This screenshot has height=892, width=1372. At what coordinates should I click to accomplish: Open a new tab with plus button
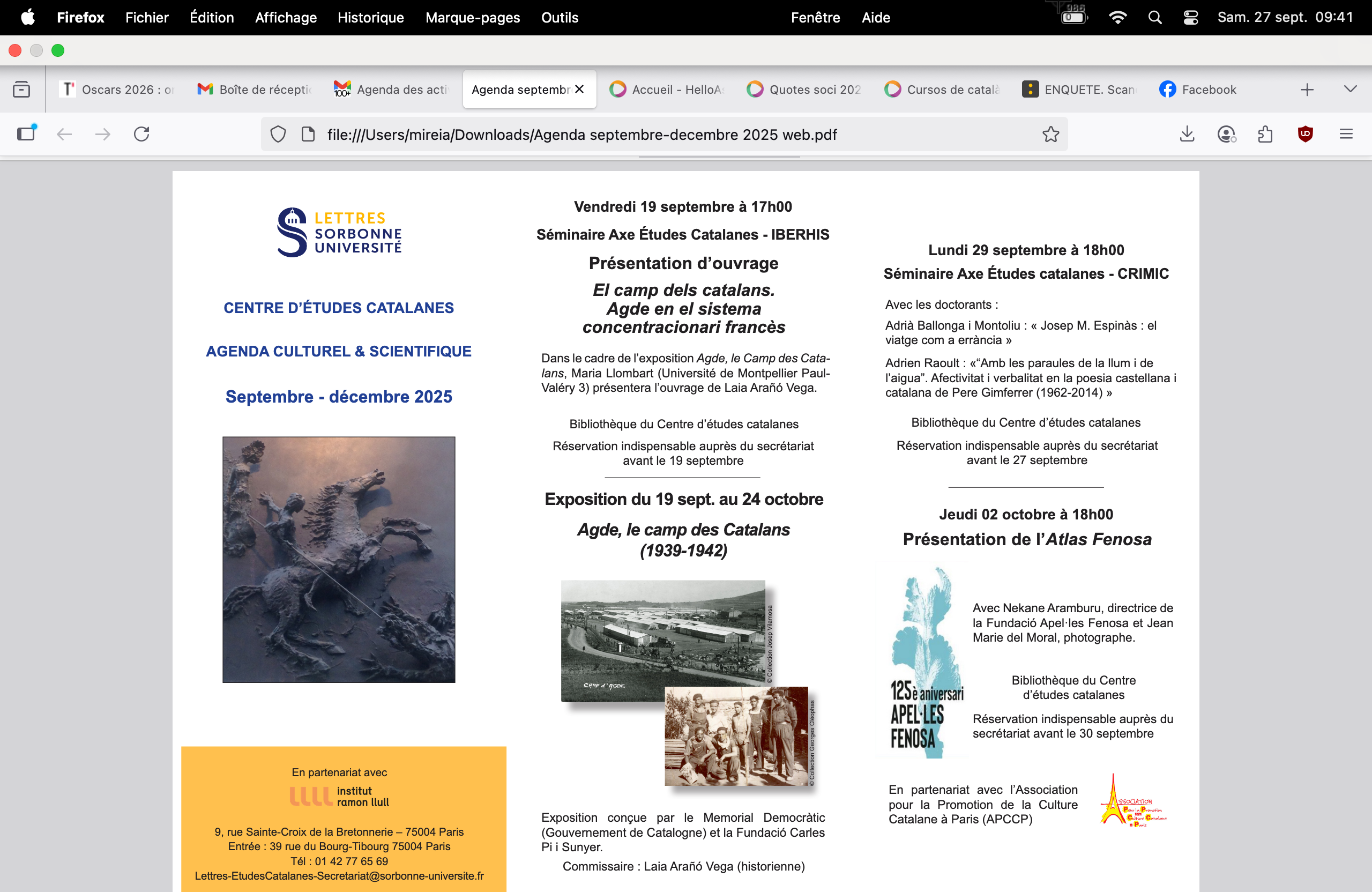1307,90
